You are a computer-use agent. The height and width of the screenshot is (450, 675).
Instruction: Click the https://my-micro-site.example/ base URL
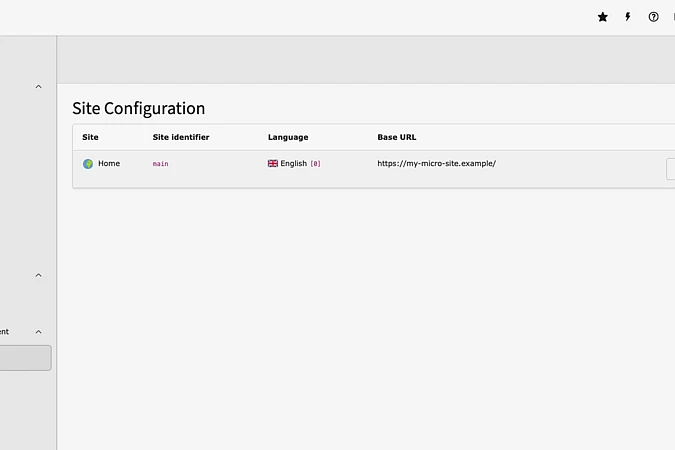pyautogui.click(x=436, y=163)
